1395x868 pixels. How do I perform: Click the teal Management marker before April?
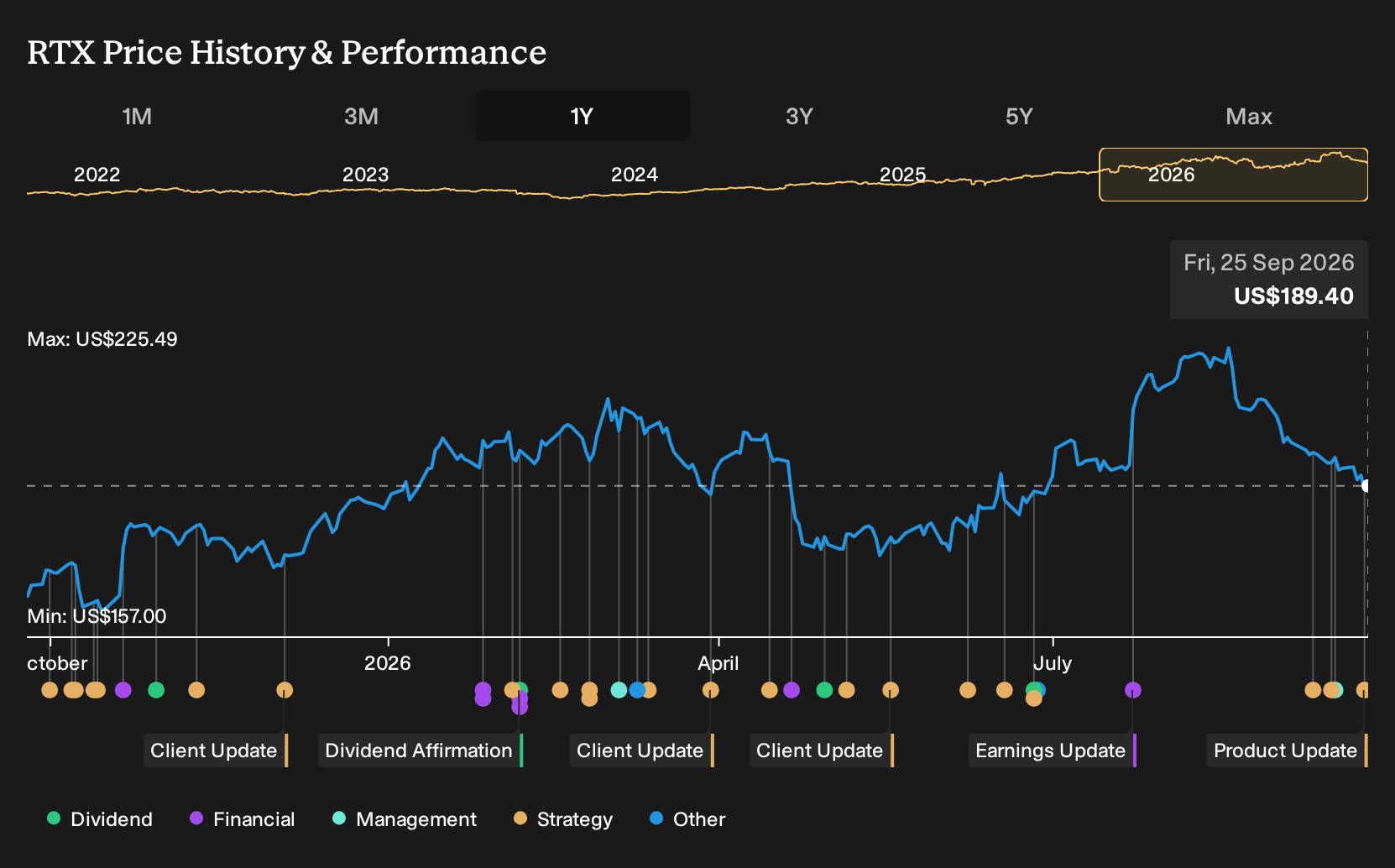click(x=619, y=690)
